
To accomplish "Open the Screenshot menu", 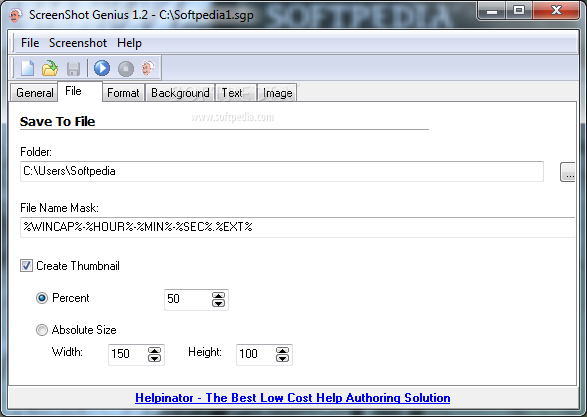I will coord(78,43).
